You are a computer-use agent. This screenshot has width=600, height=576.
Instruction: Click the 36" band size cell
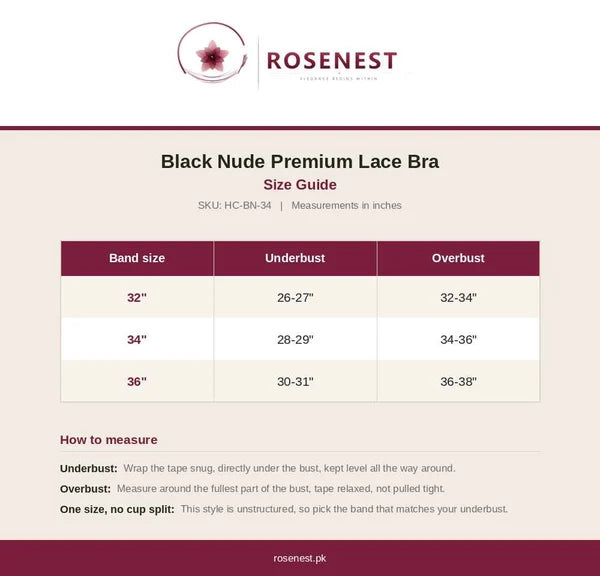[137, 381]
